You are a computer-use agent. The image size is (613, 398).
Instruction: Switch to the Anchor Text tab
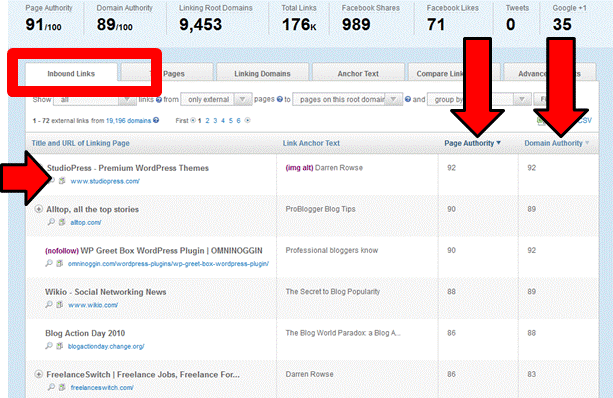click(x=358, y=74)
